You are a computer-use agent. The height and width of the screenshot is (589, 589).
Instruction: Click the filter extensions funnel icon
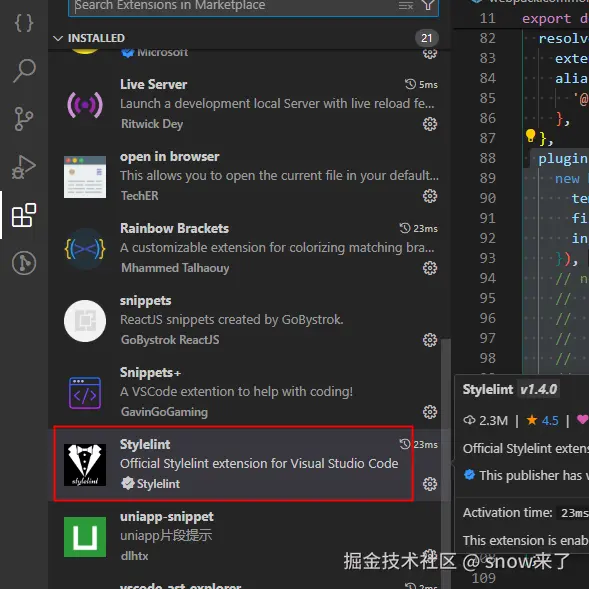pyautogui.click(x=428, y=5)
